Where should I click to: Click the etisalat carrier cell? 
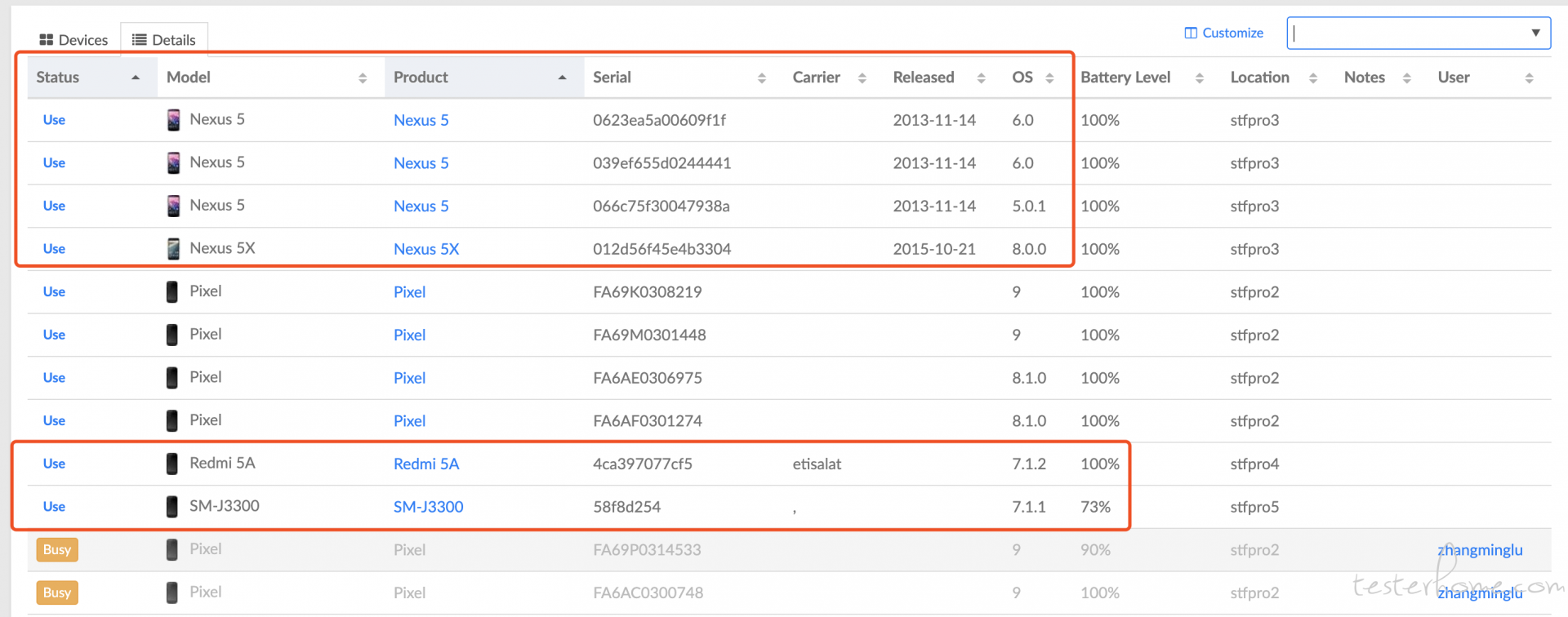pos(817,464)
